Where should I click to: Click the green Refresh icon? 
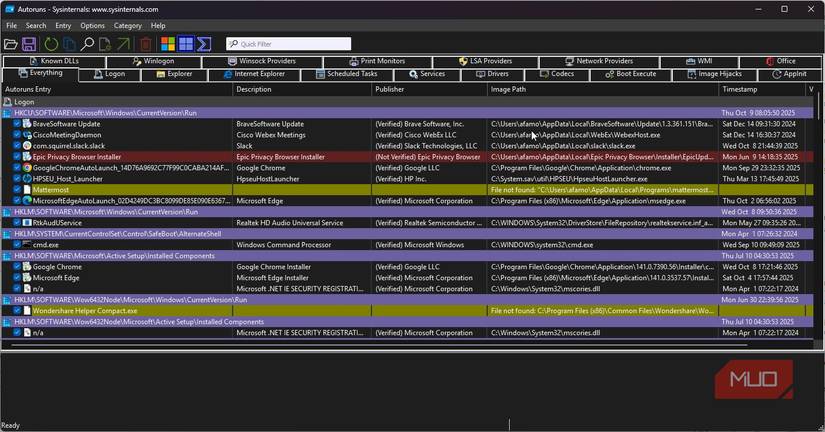[51, 44]
